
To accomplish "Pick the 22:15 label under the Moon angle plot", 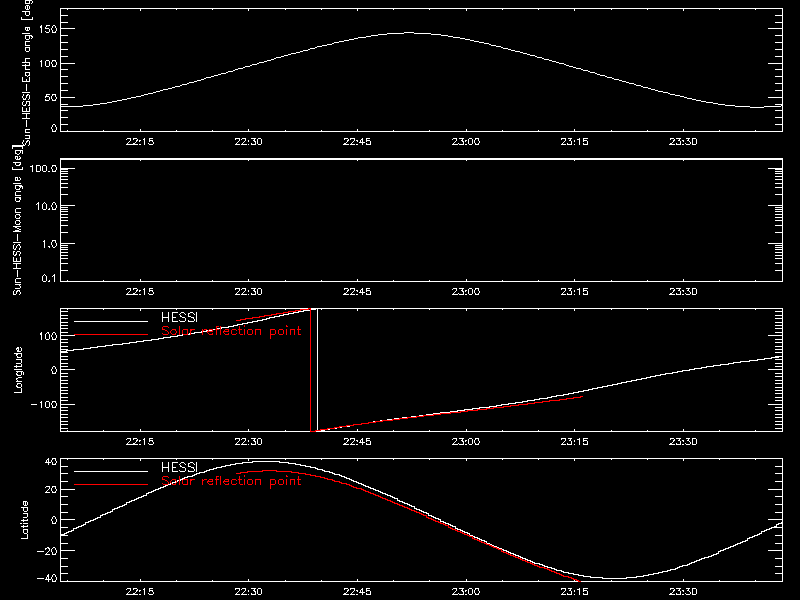I will pos(140,292).
